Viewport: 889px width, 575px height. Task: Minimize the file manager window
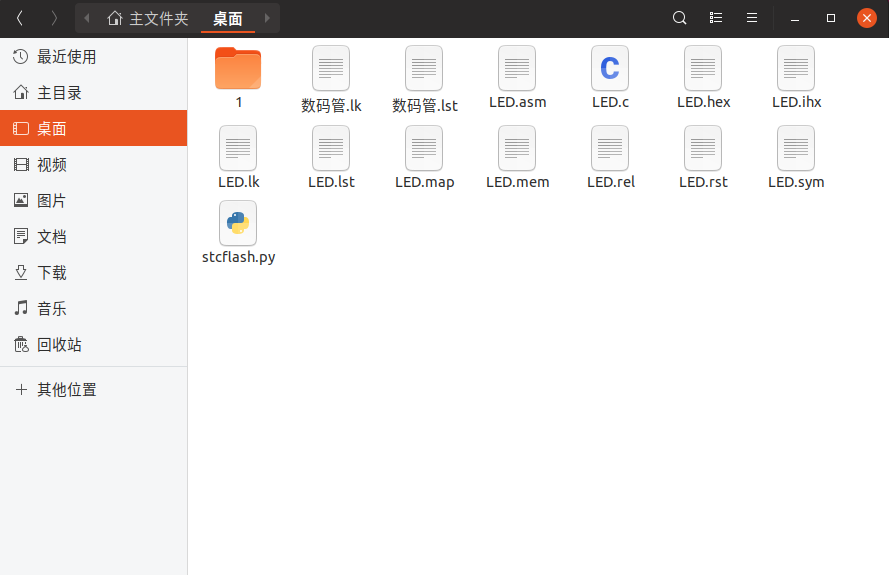click(795, 18)
